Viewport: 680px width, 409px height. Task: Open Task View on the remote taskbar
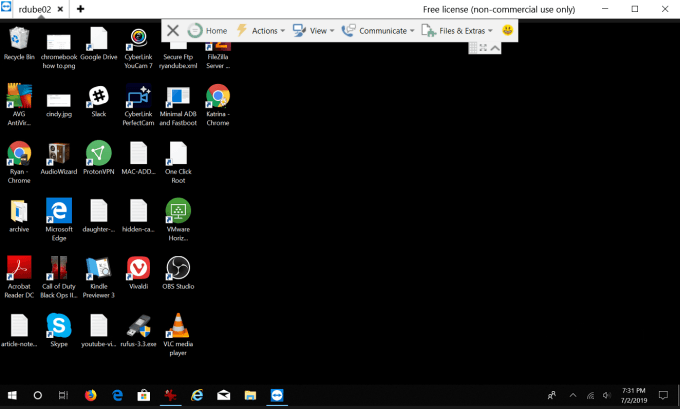pyautogui.click(x=63, y=395)
